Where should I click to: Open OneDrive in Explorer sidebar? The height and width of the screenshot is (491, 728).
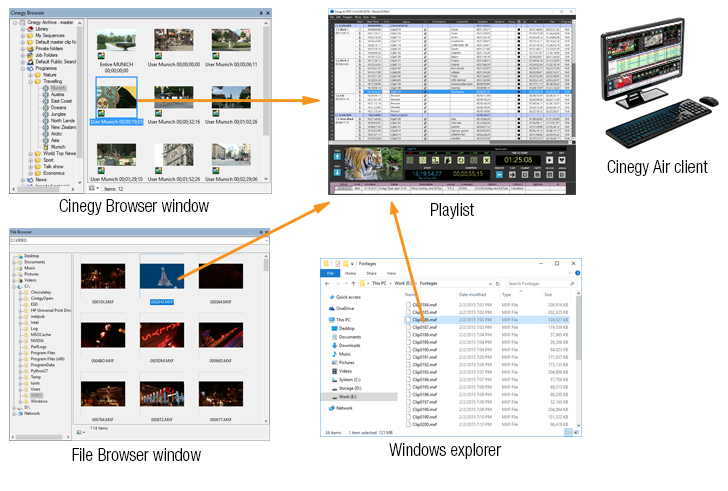(345, 309)
